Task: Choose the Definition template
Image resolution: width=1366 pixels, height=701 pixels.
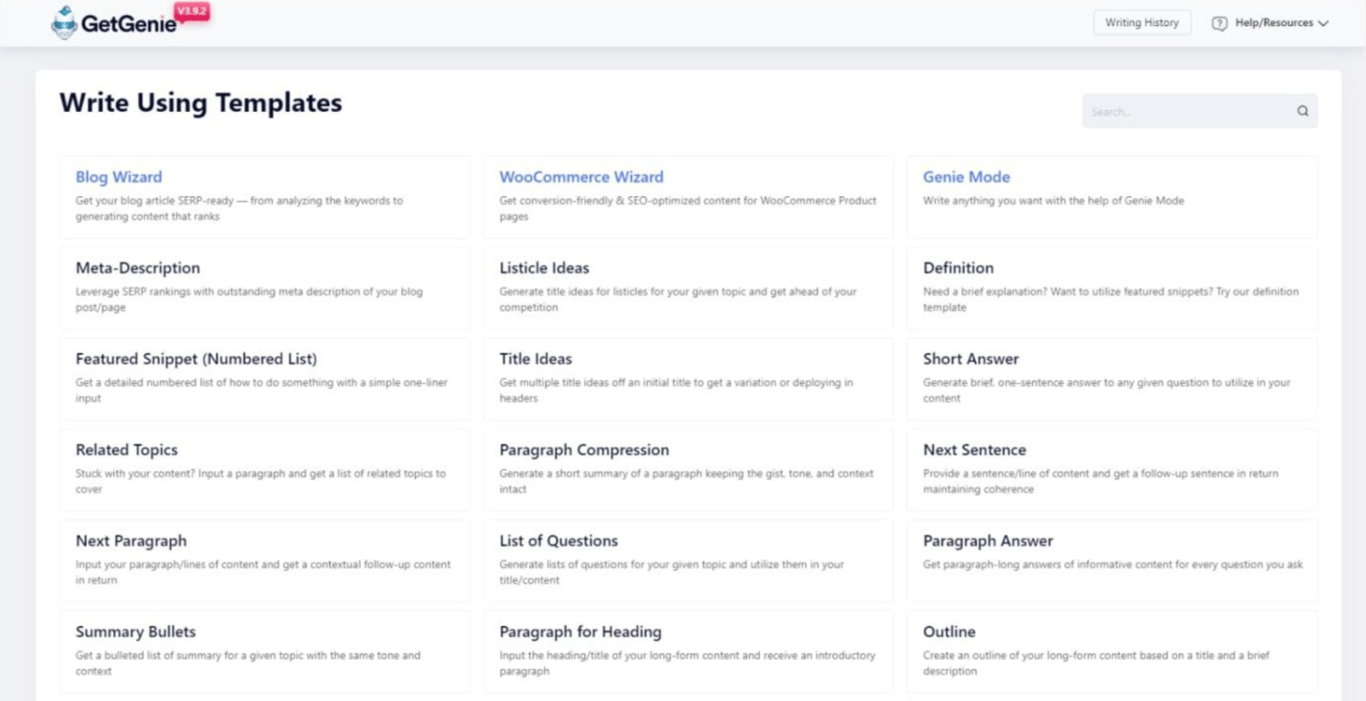Action: pyautogui.click(x=957, y=267)
